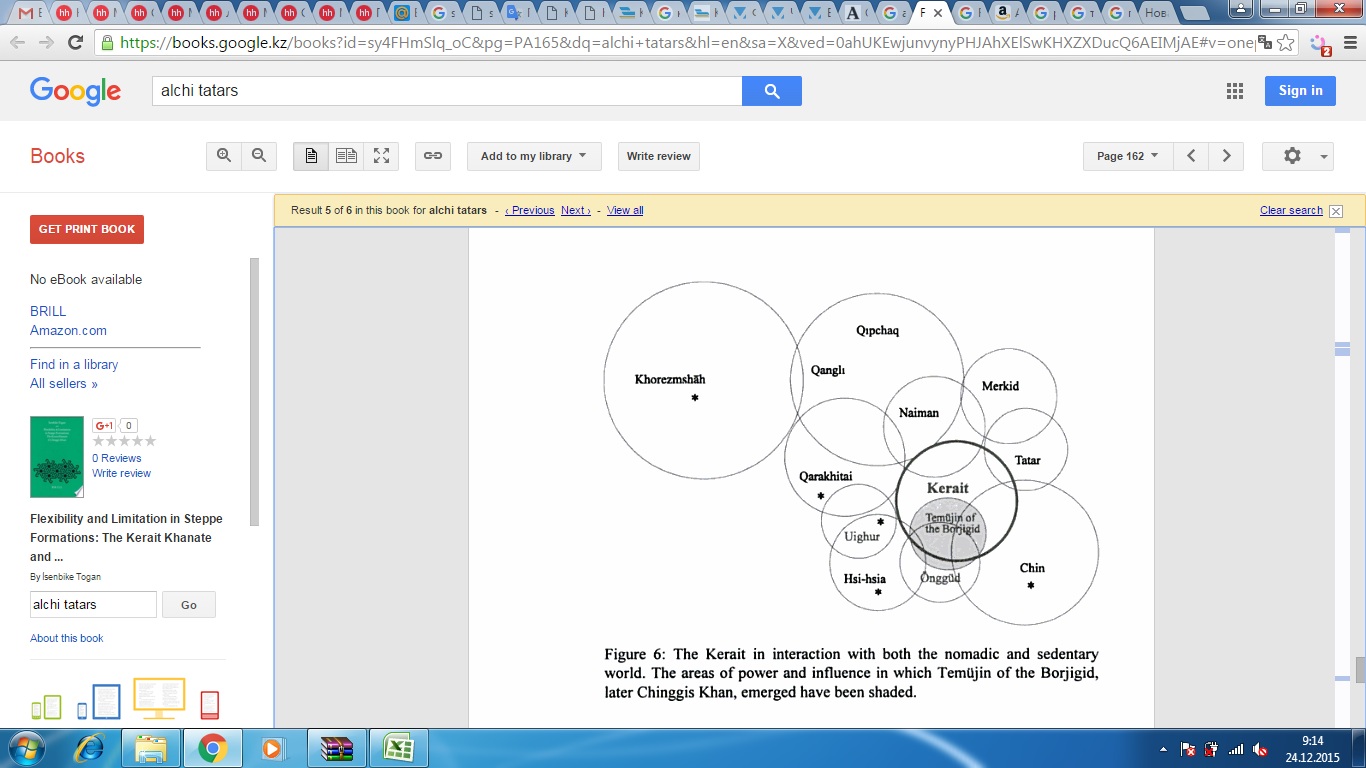The height and width of the screenshot is (768, 1366).
Task: Click the Write review button
Action: coord(658,156)
